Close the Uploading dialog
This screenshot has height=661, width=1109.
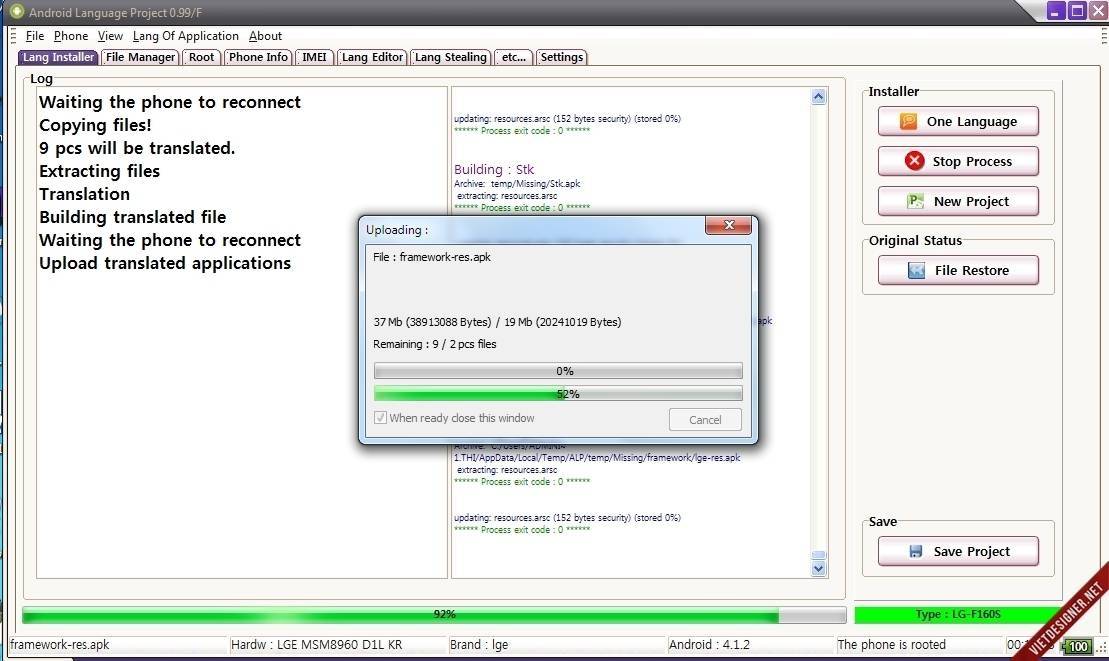click(x=728, y=225)
